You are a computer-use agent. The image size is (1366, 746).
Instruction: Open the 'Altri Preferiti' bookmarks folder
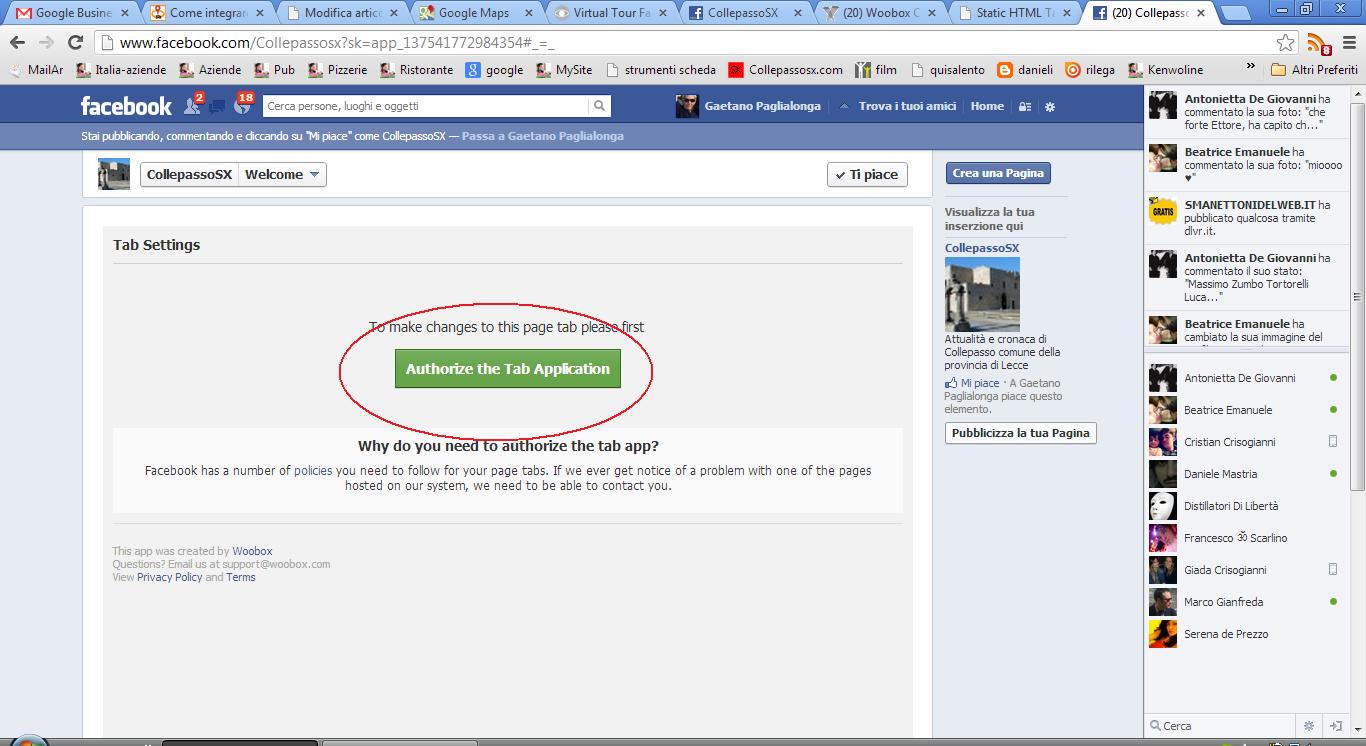click(x=1314, y=70)
